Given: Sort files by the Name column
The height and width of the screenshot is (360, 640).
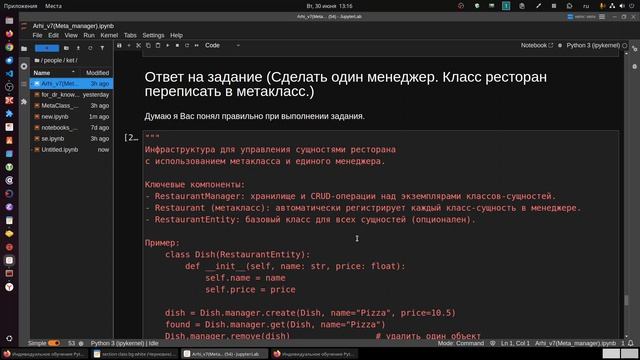Looking at the screenshot, I should pos(53,73).
